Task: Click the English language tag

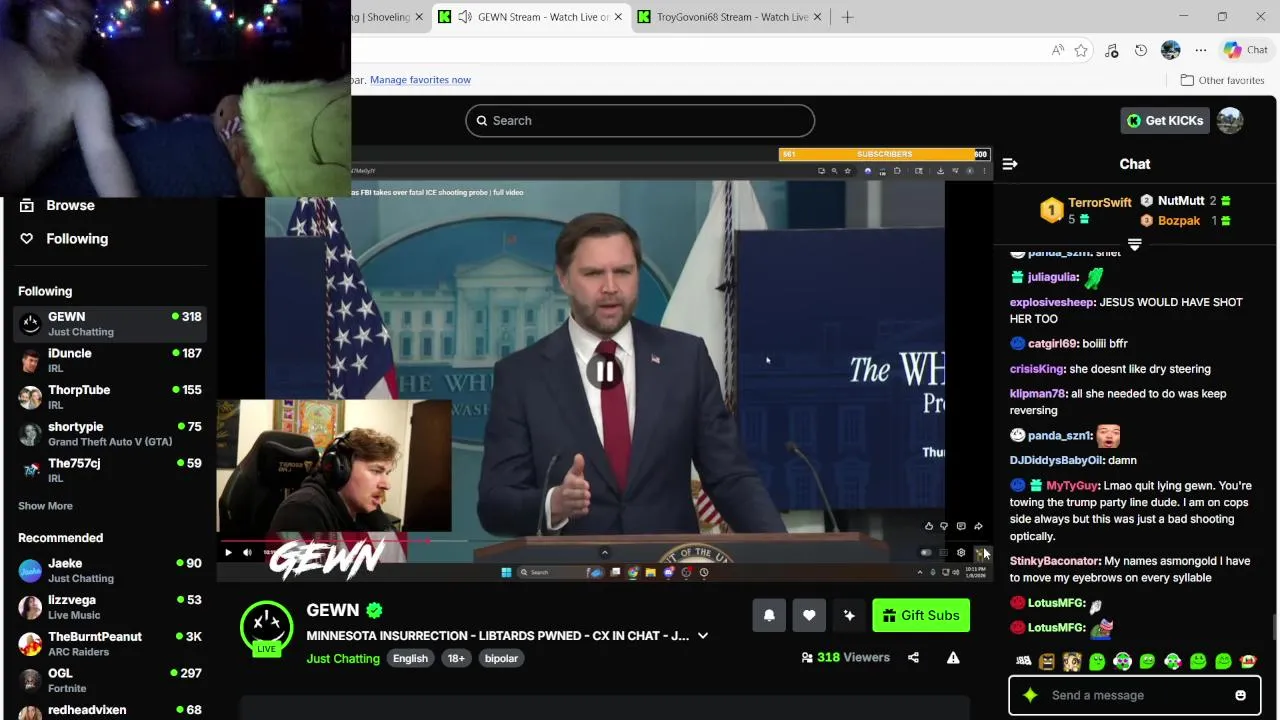Action: [x=410, y=658]
